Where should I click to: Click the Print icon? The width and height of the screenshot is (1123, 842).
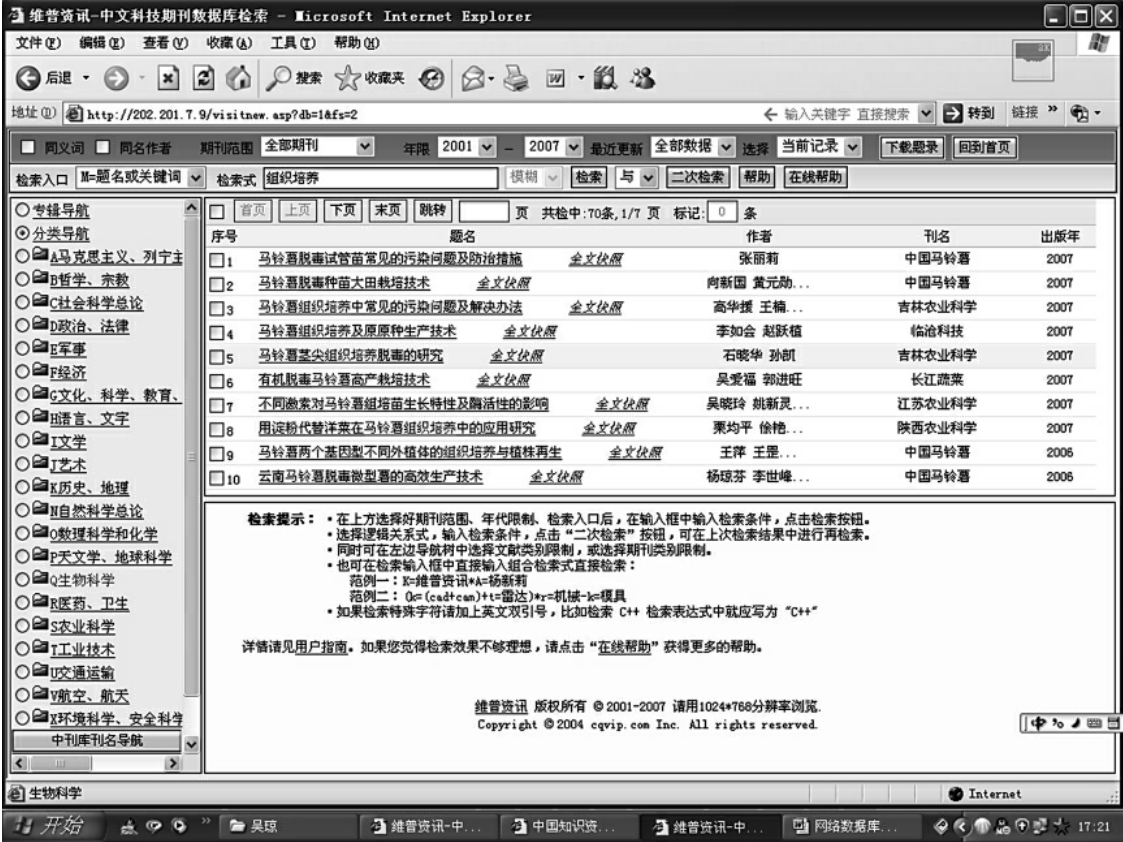pyautogui.click(x=516, y=78)
